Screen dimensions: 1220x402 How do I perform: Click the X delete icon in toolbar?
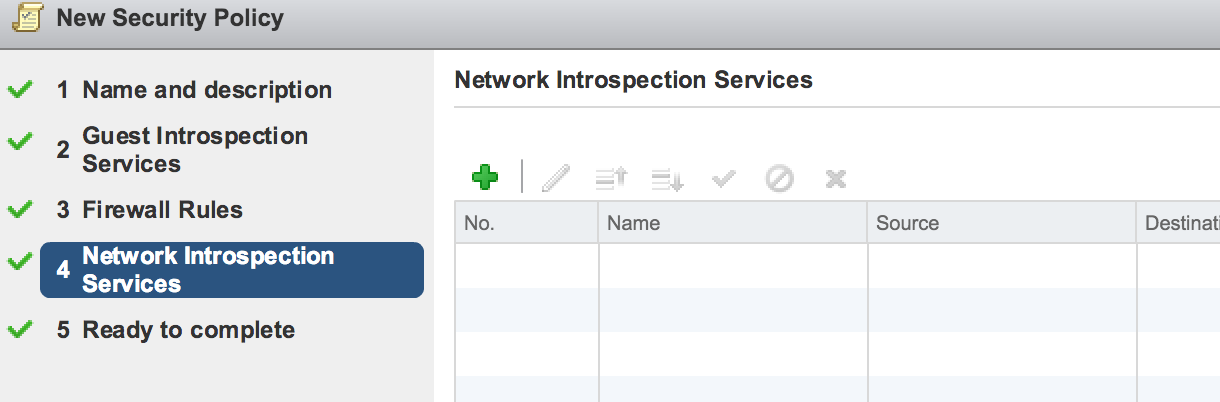[x=836, y=179]
